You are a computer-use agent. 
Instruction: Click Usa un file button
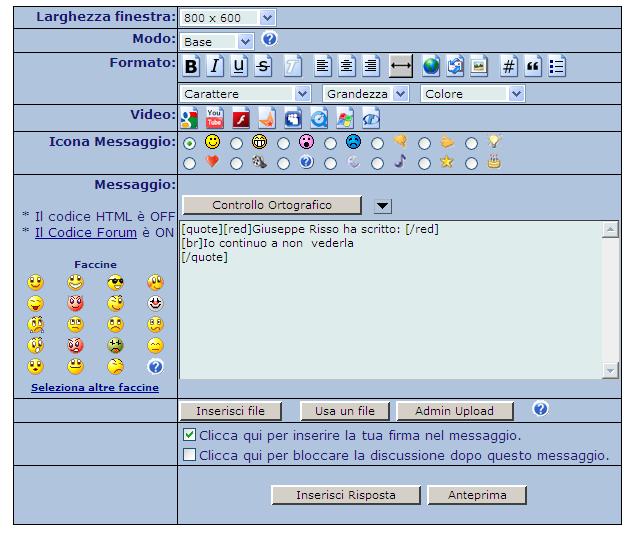pos(345,411)
